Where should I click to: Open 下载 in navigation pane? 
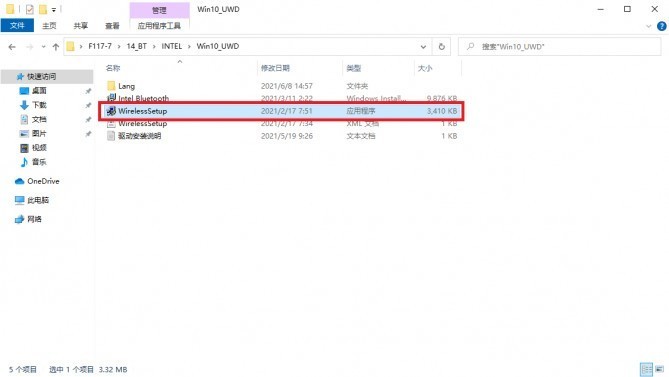click(39, 105)
